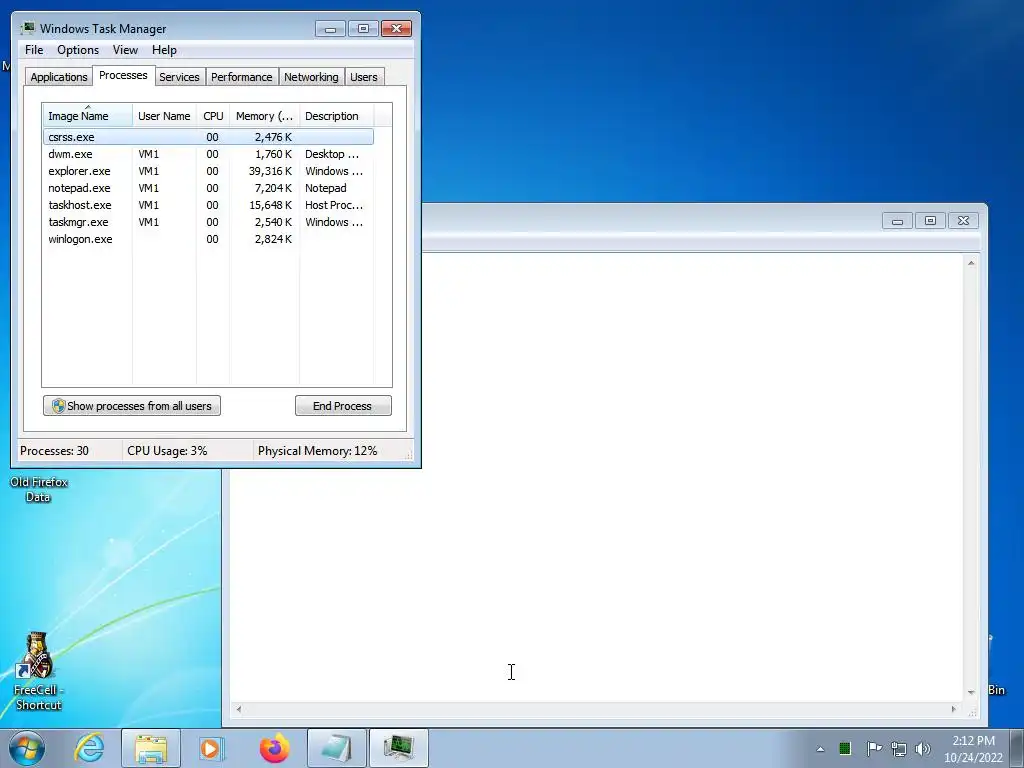1024x768 pixels.
Task: Switch to the Applications tab
Action: tap(59, 76)
